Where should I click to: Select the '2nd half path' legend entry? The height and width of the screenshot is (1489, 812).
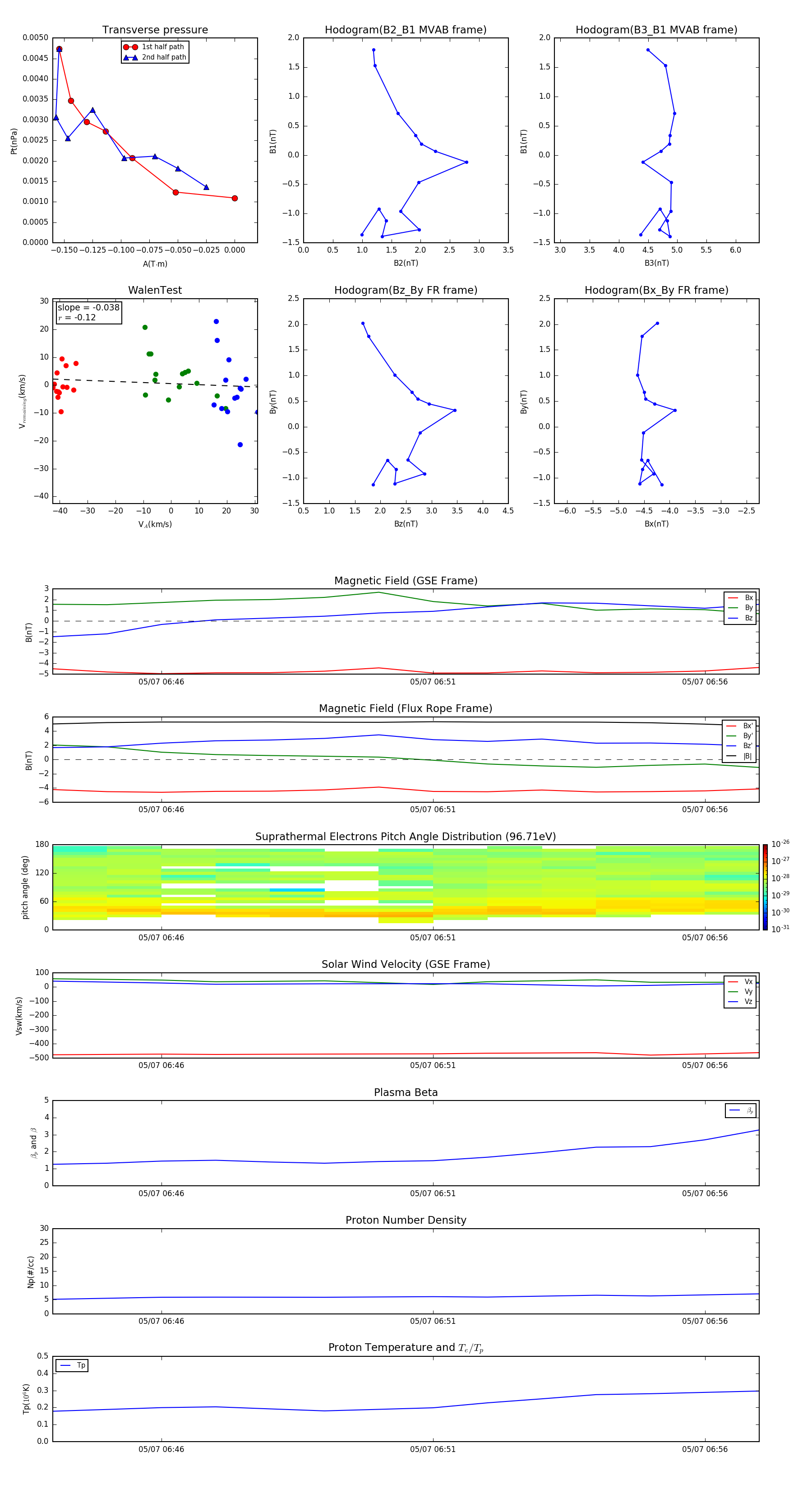(x=154, y=57)
